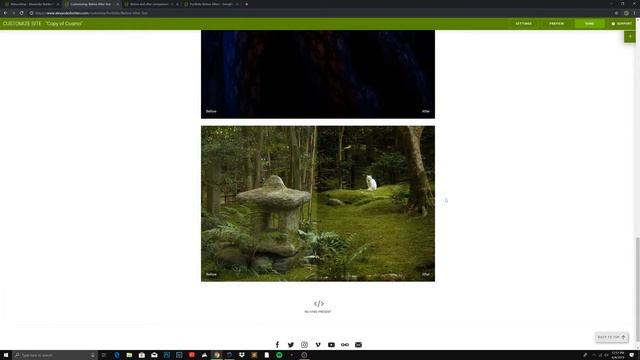640x360 pixels.
Task: Open the Mail app on the taskbar
Action: (x=154, y=355)
